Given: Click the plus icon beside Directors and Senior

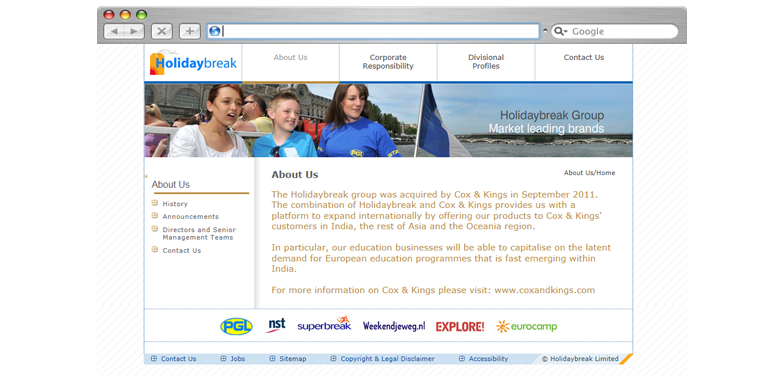Looking at the screenshot, I should point(155,229).
